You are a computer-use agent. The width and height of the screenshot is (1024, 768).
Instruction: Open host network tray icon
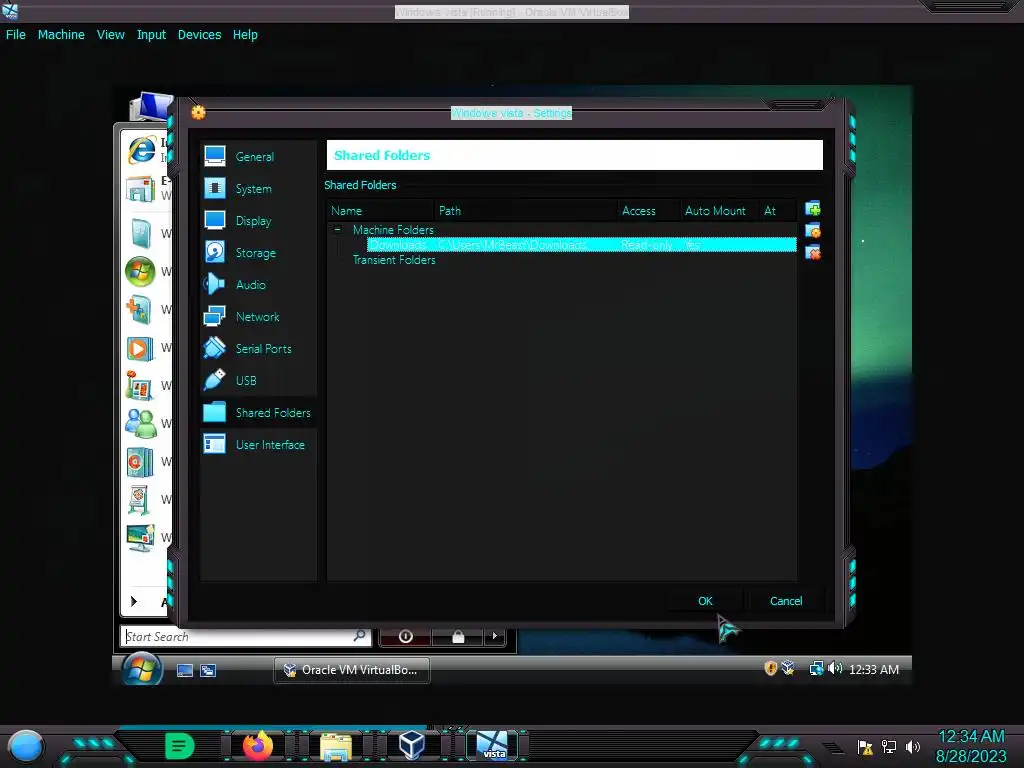889,746
